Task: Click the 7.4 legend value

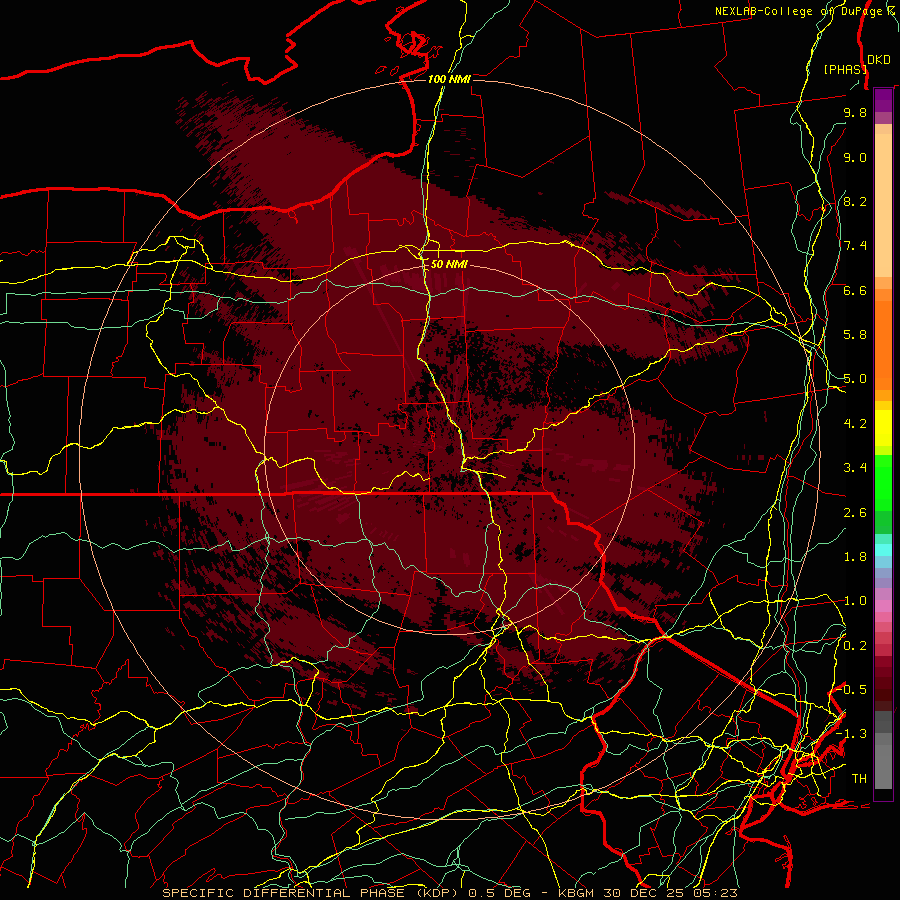Action: [x=855, y=246]
